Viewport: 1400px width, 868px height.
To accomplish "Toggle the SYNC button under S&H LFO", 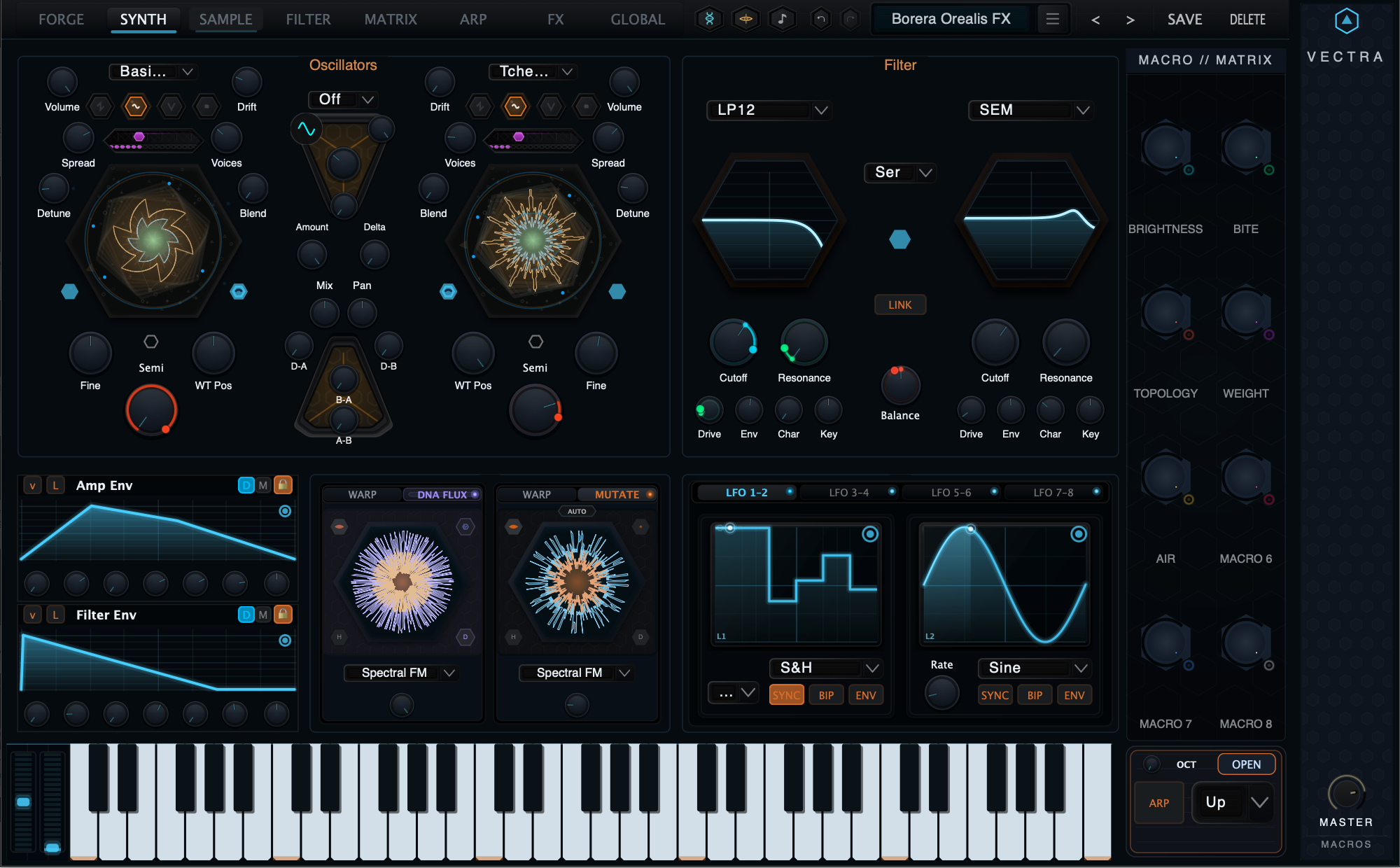I will click(786, 695).
